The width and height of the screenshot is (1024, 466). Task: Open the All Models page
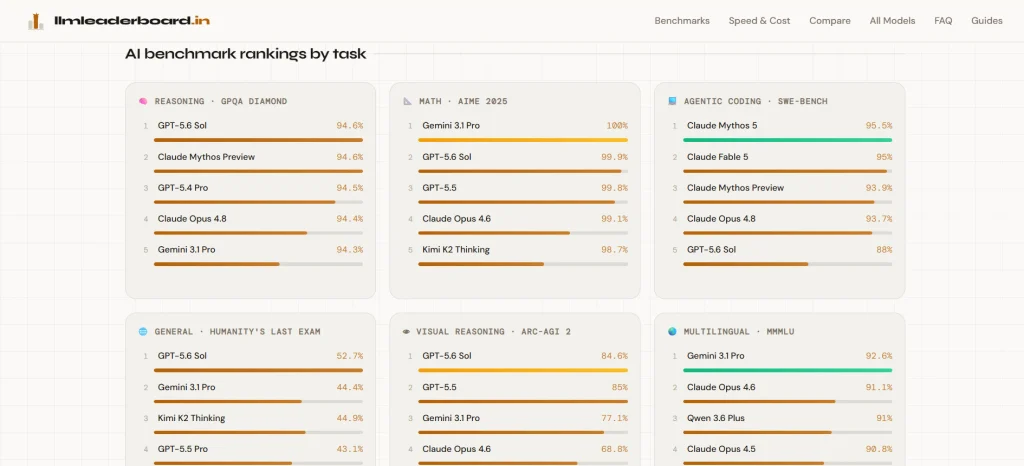[892, 21]
